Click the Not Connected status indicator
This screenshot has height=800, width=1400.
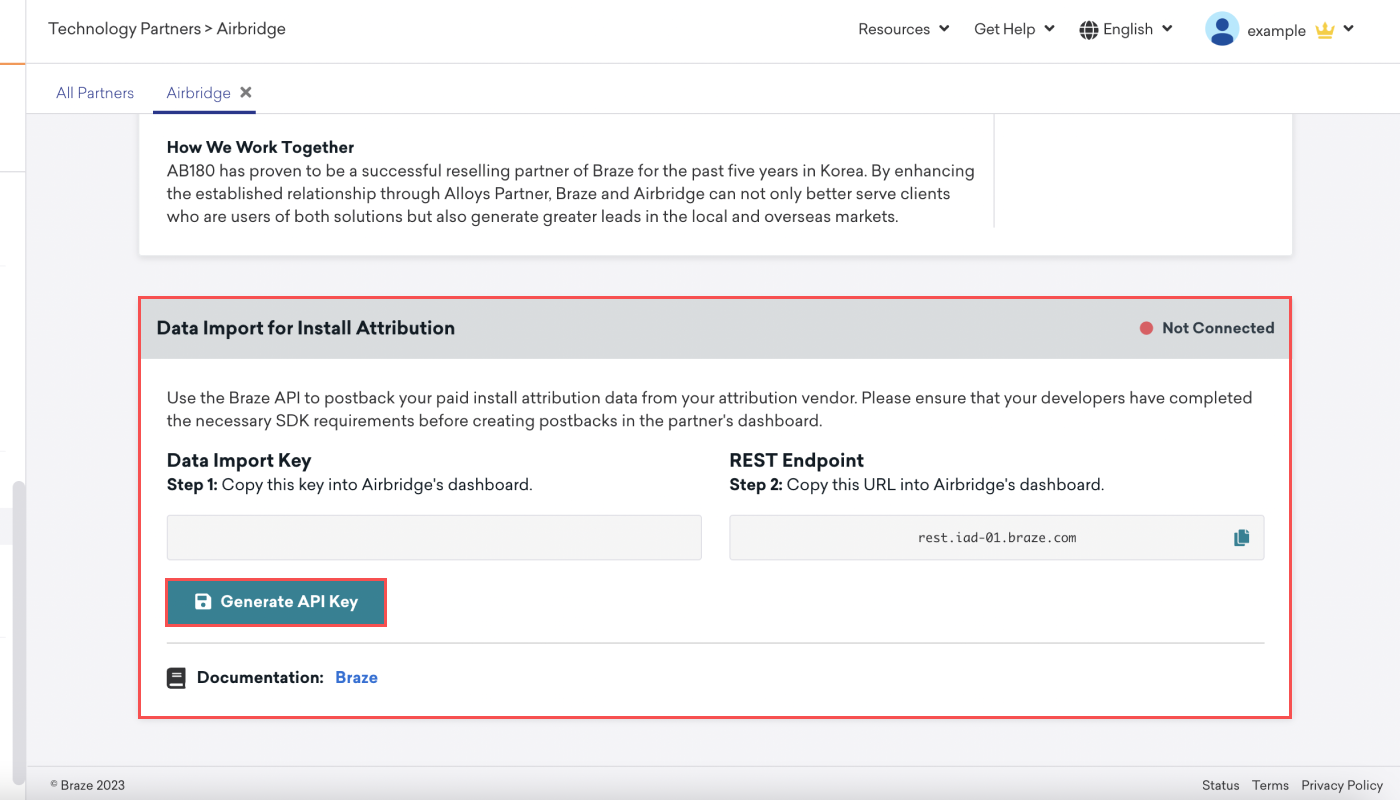1207,328
